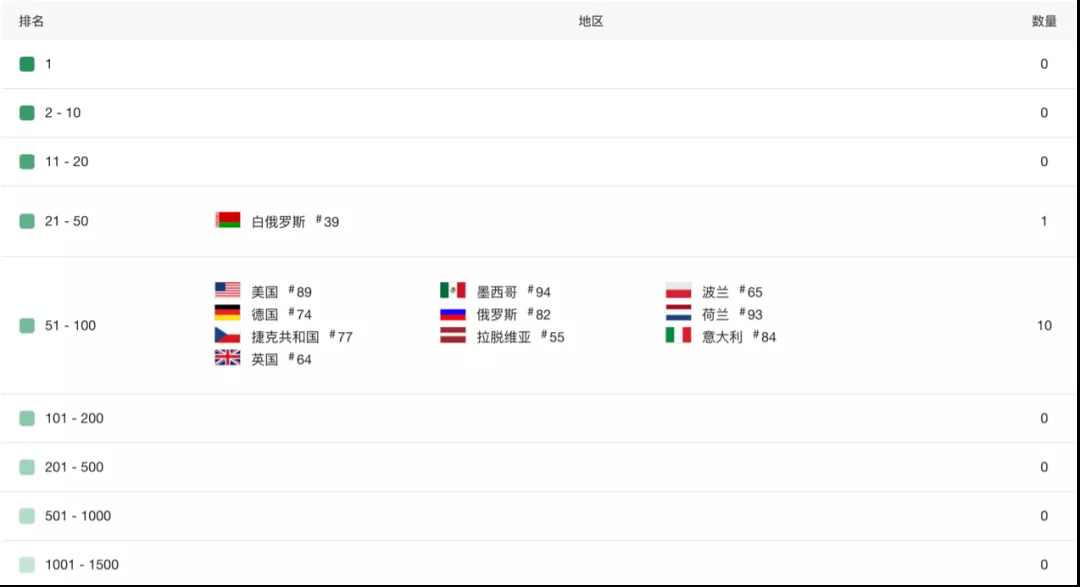This screenshot has height=587, width=1080.
Task: Click the Italy flag icon
Action: tap(678, 335)
